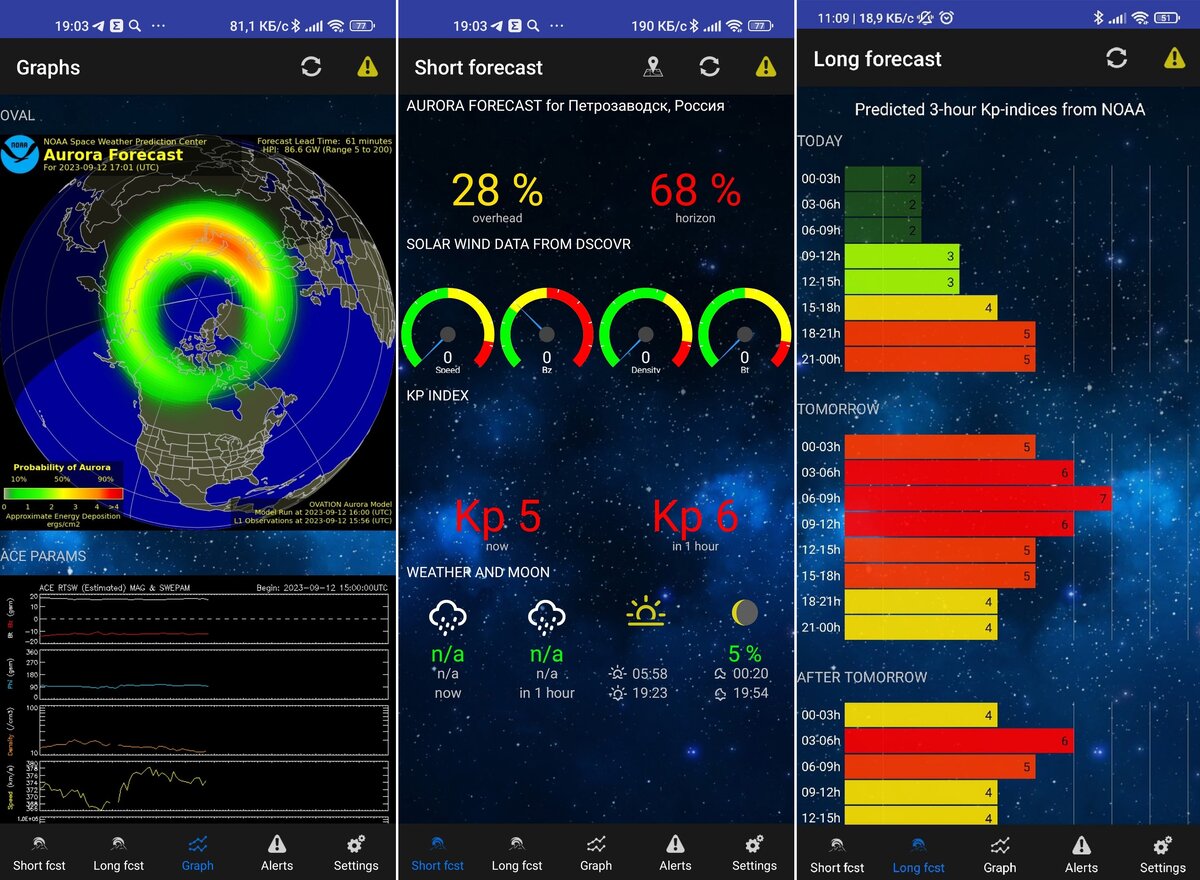Tap tomorrow's 03-06h Kp 6 bar

[958, 472]
